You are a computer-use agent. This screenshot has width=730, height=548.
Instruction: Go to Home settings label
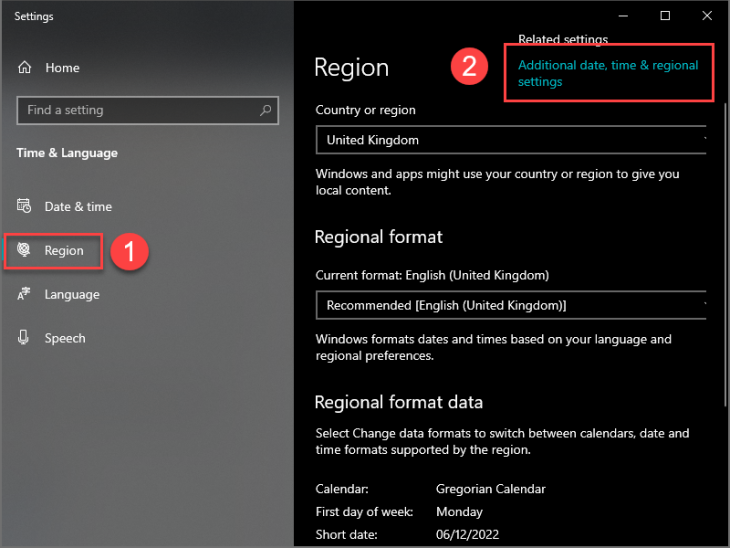click(x=62, y=68)
